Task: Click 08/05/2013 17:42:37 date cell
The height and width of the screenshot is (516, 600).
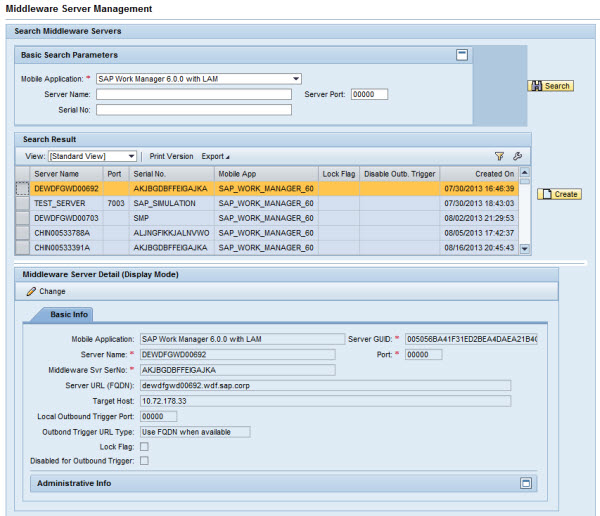Action: coord(479,233)
